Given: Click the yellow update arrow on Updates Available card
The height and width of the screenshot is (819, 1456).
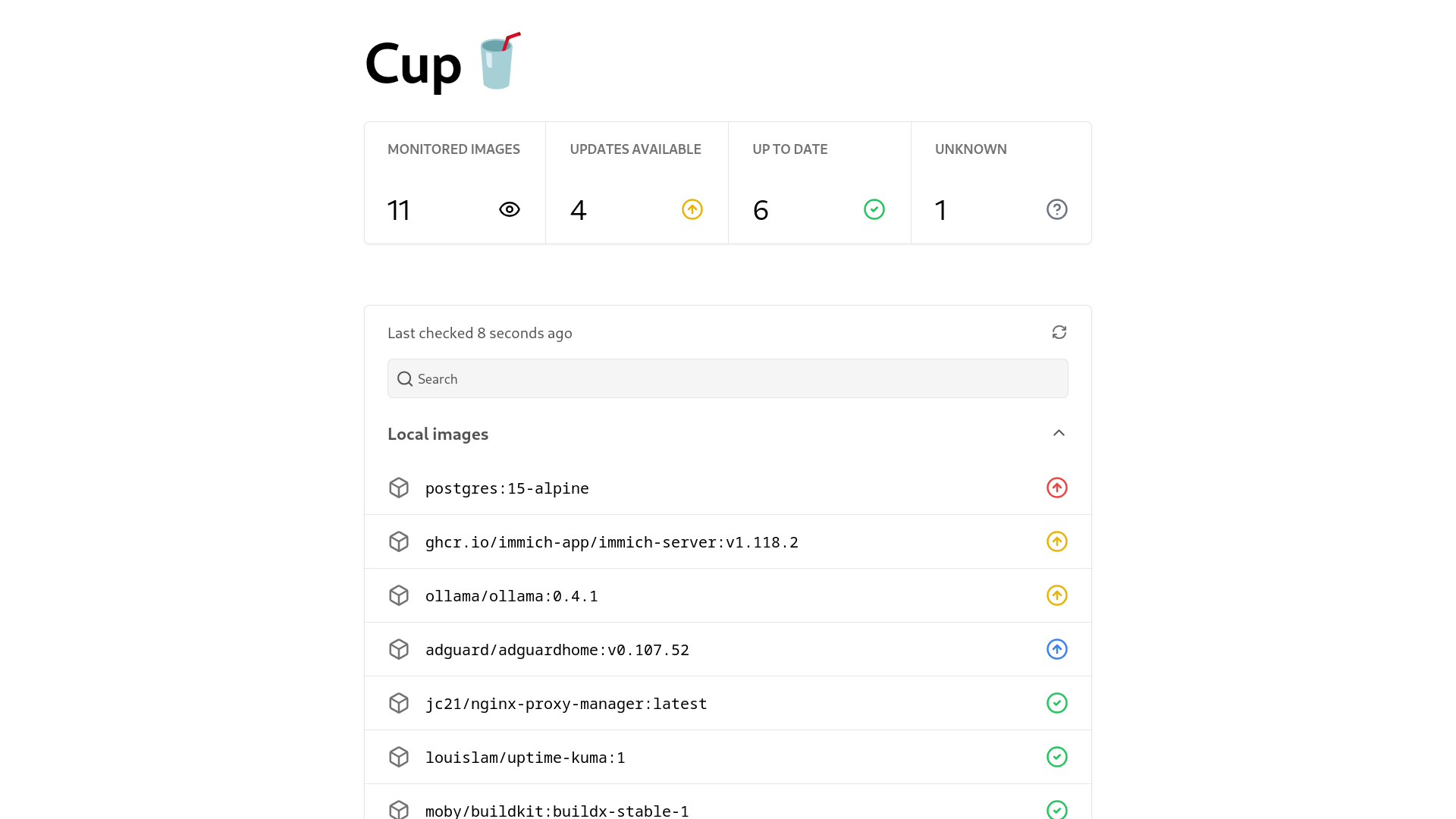Looking at the screenshot, I should click(x=691, y=209).
